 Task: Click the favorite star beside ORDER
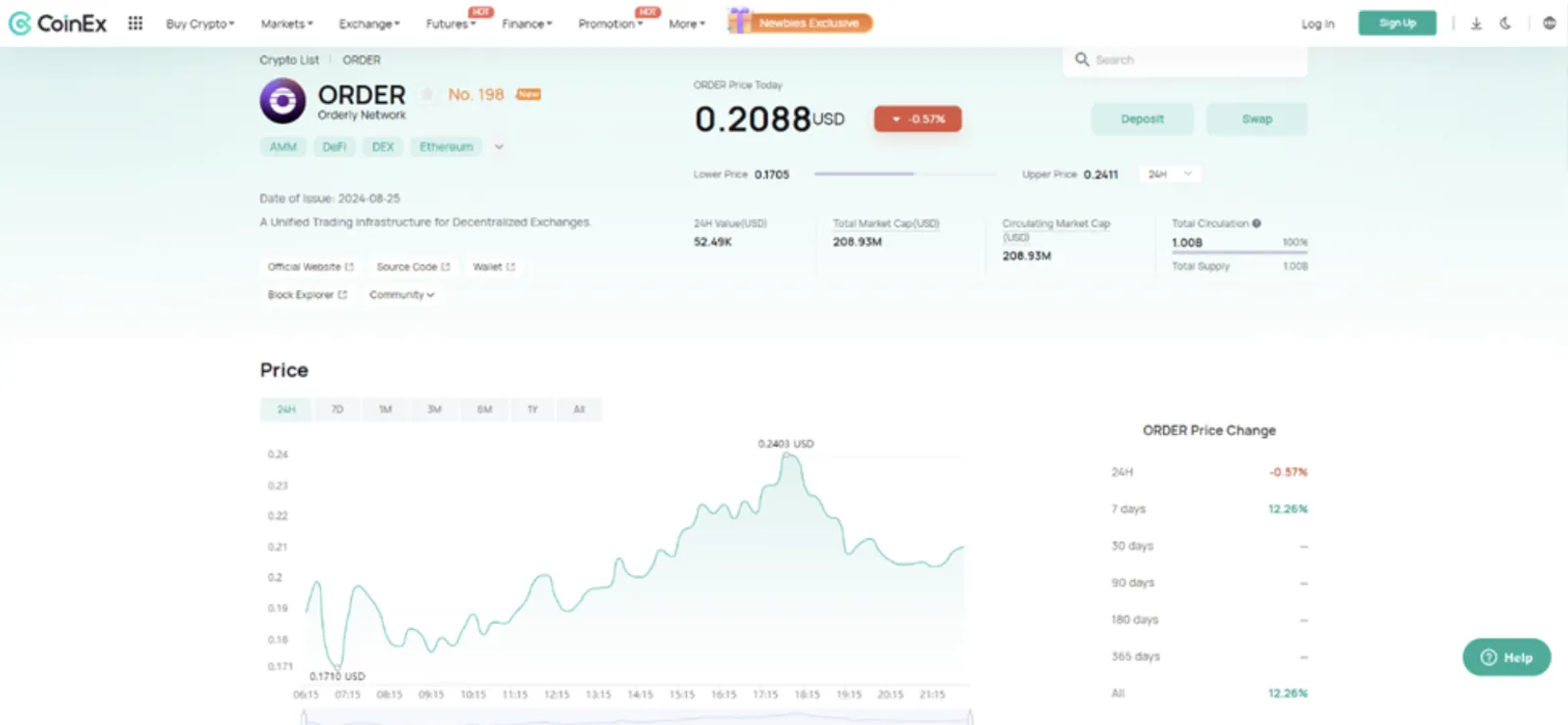pos(427,94)
